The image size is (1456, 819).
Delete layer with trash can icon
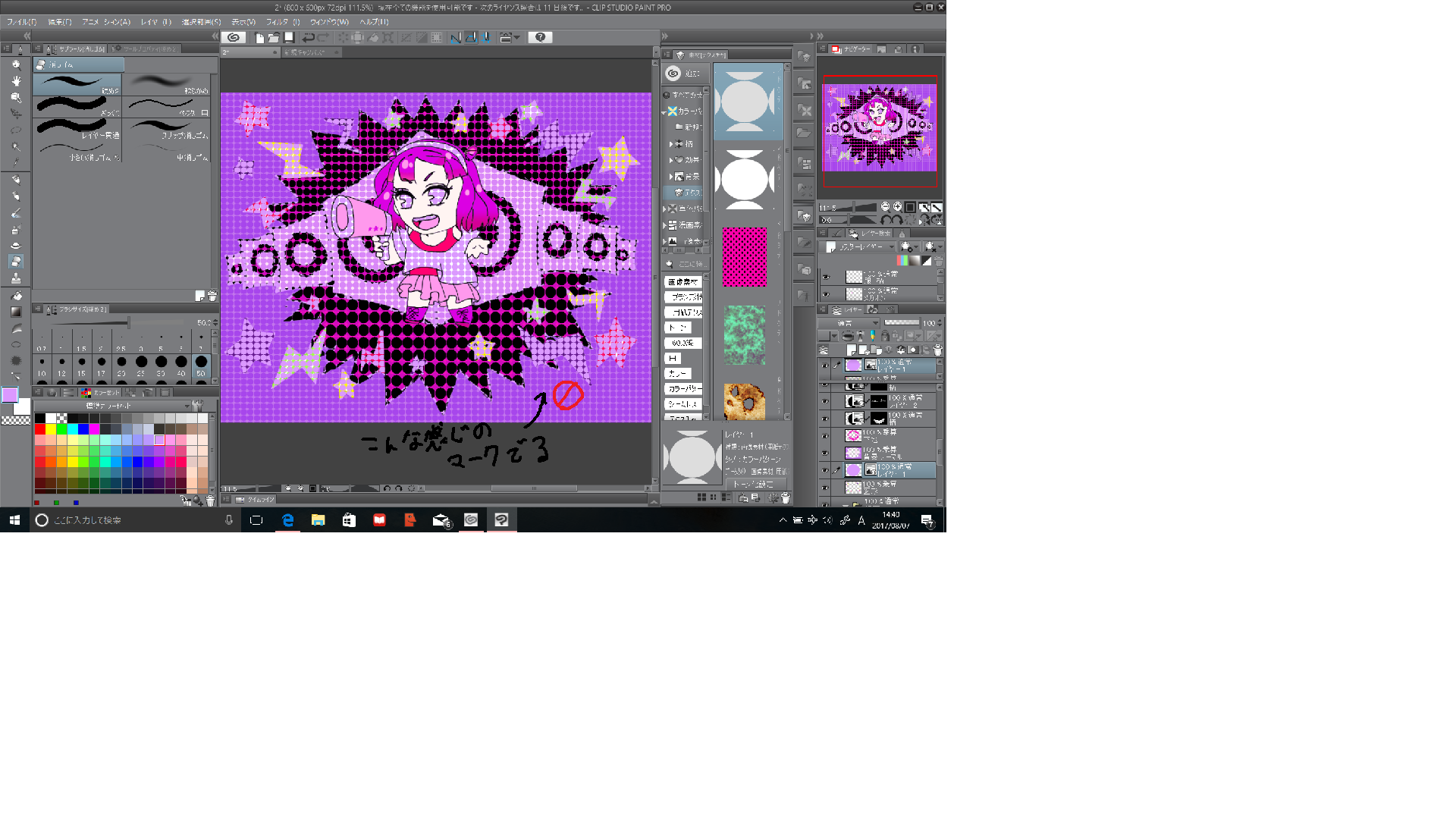click(x=938, y=350)
